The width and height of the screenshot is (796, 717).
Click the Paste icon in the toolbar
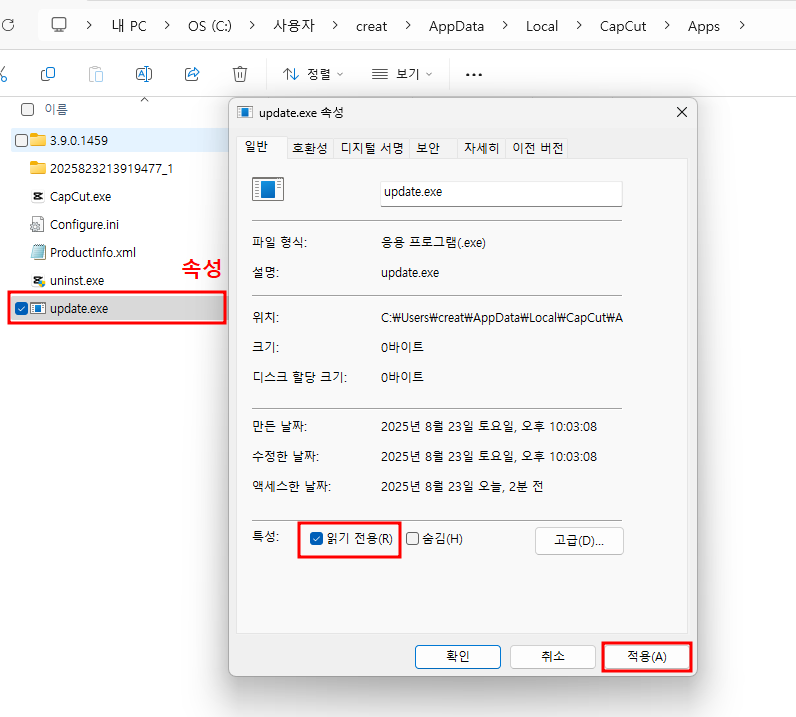95,74
